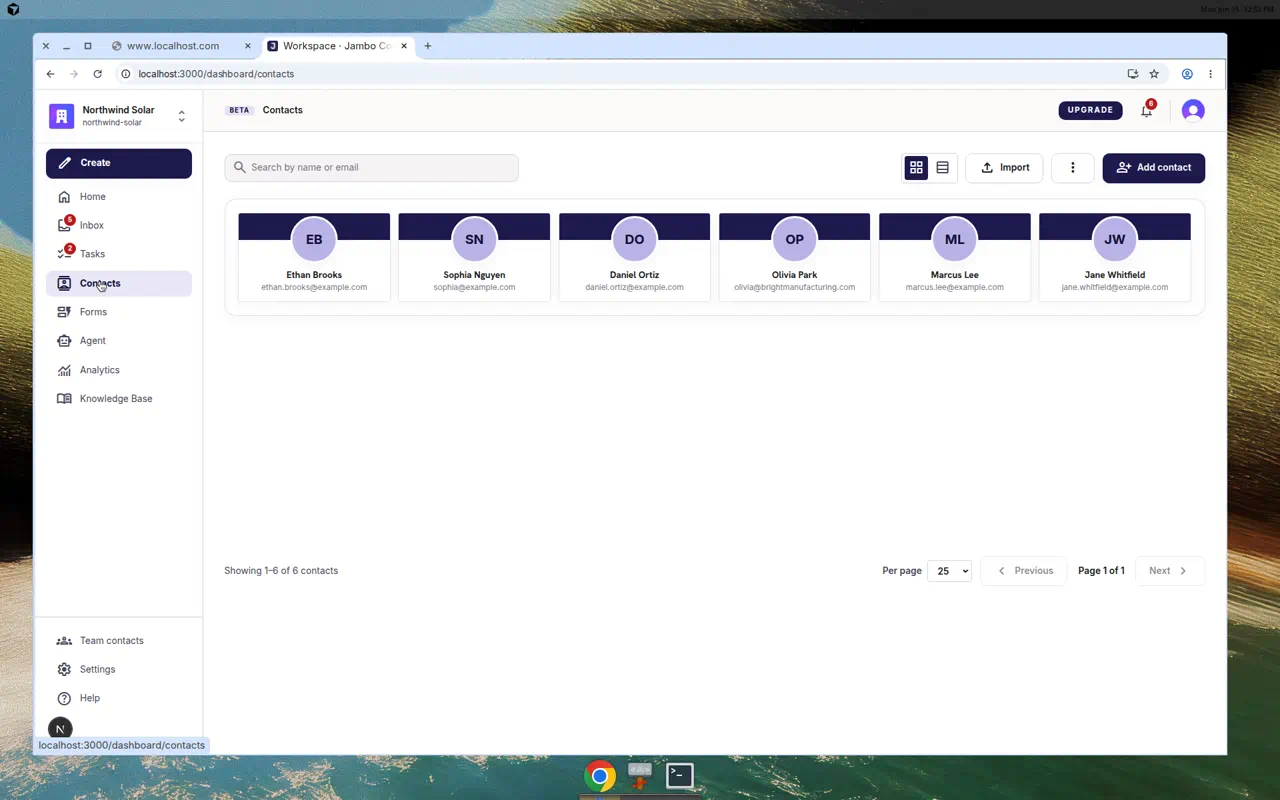The width and height of the screenshot is (1280, 800).
Task: Click the install app icon in the address bar
Action: tap(1132, 74)
